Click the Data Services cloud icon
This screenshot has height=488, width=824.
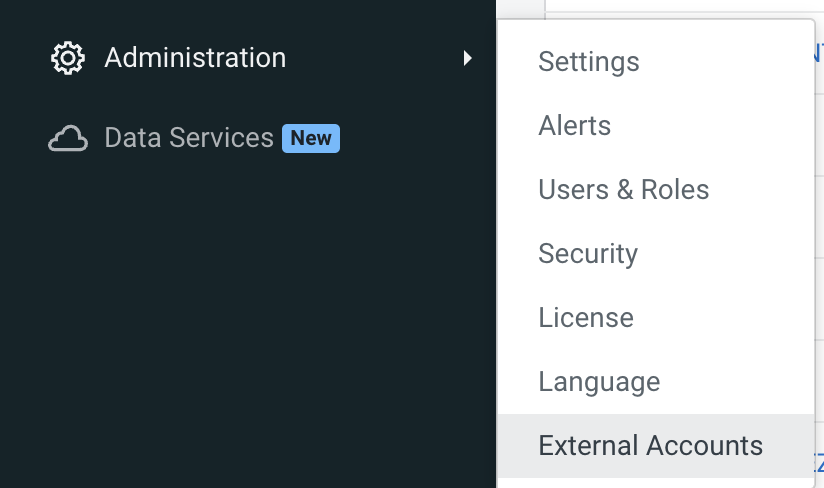click(67, 138)
